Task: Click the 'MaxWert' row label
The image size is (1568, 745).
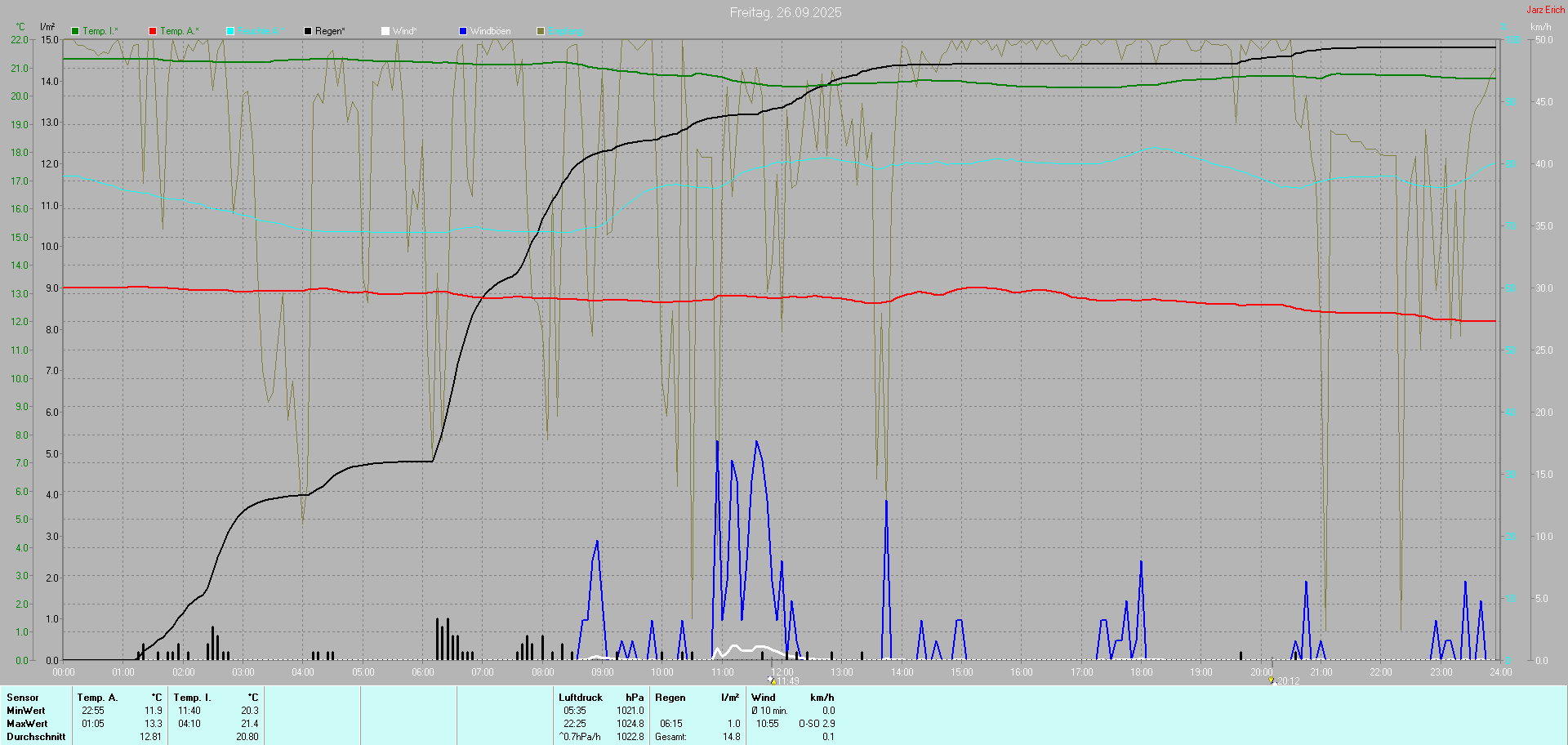Action: (27, 724)
